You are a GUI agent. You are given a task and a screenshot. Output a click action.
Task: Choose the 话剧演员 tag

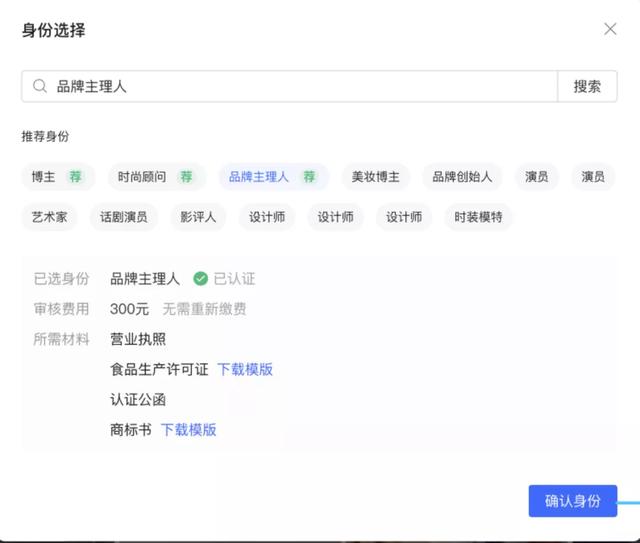tap(123, 217)
